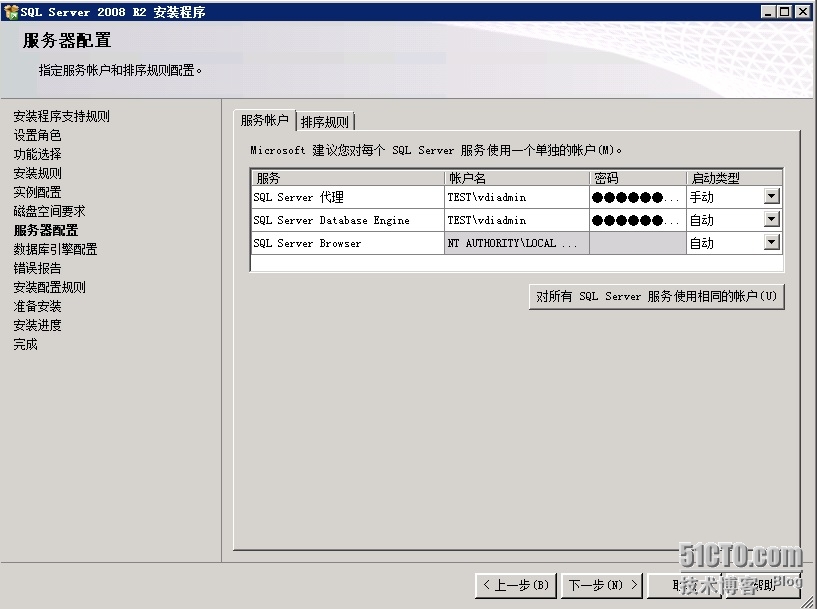
Task: Click the SQL Server setup title bar icon
Action: [x=10, y=11]
